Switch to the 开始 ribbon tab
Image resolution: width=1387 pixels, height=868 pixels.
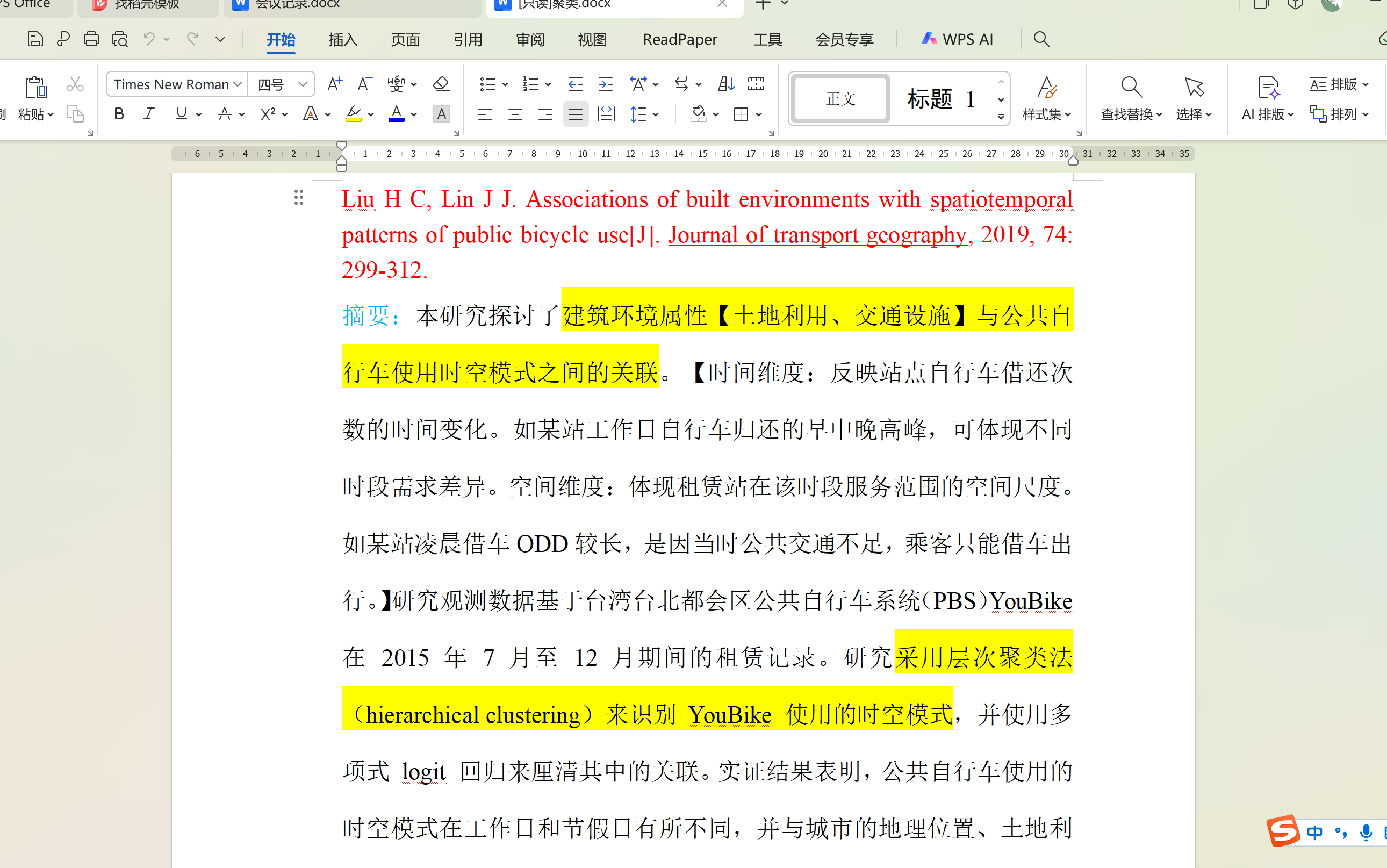click(281, 39)
